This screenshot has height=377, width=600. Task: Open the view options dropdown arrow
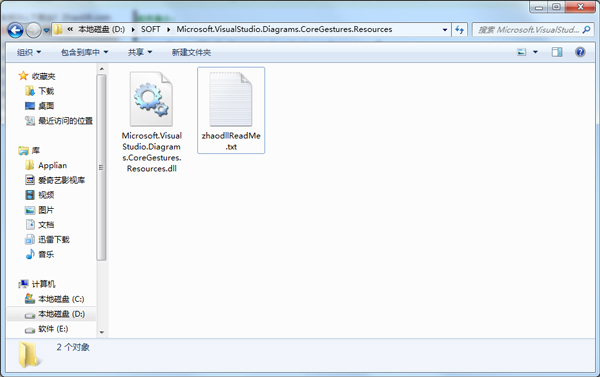(x=535, y=52)
